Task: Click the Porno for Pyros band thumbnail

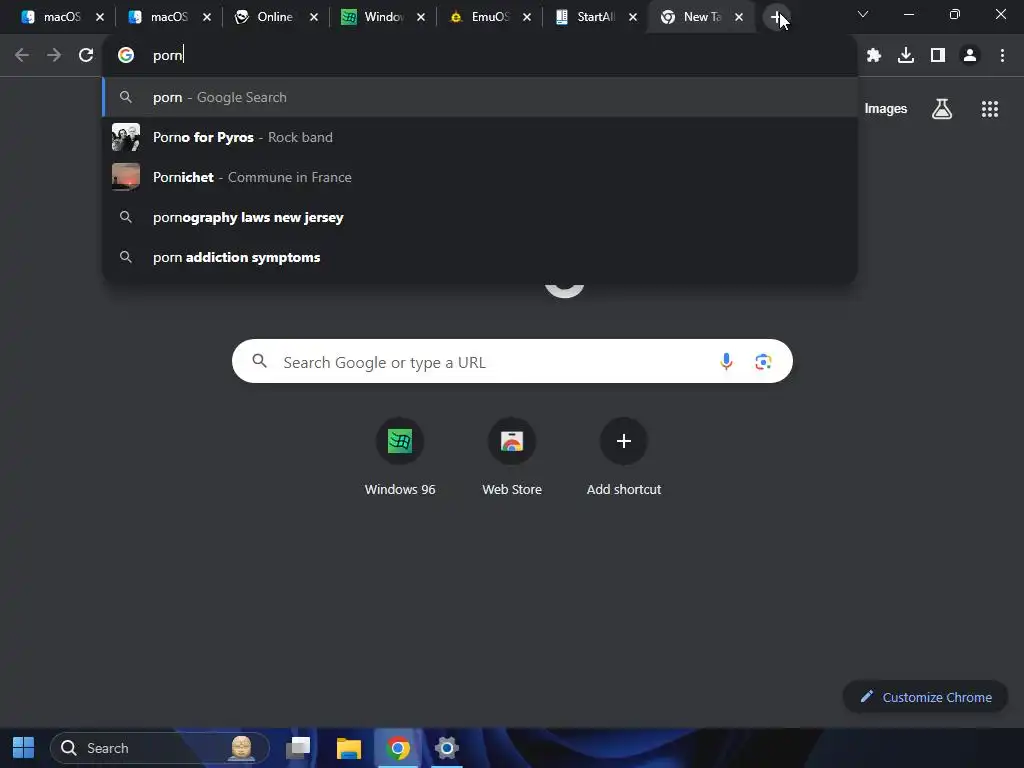Action: pos(126,137)
